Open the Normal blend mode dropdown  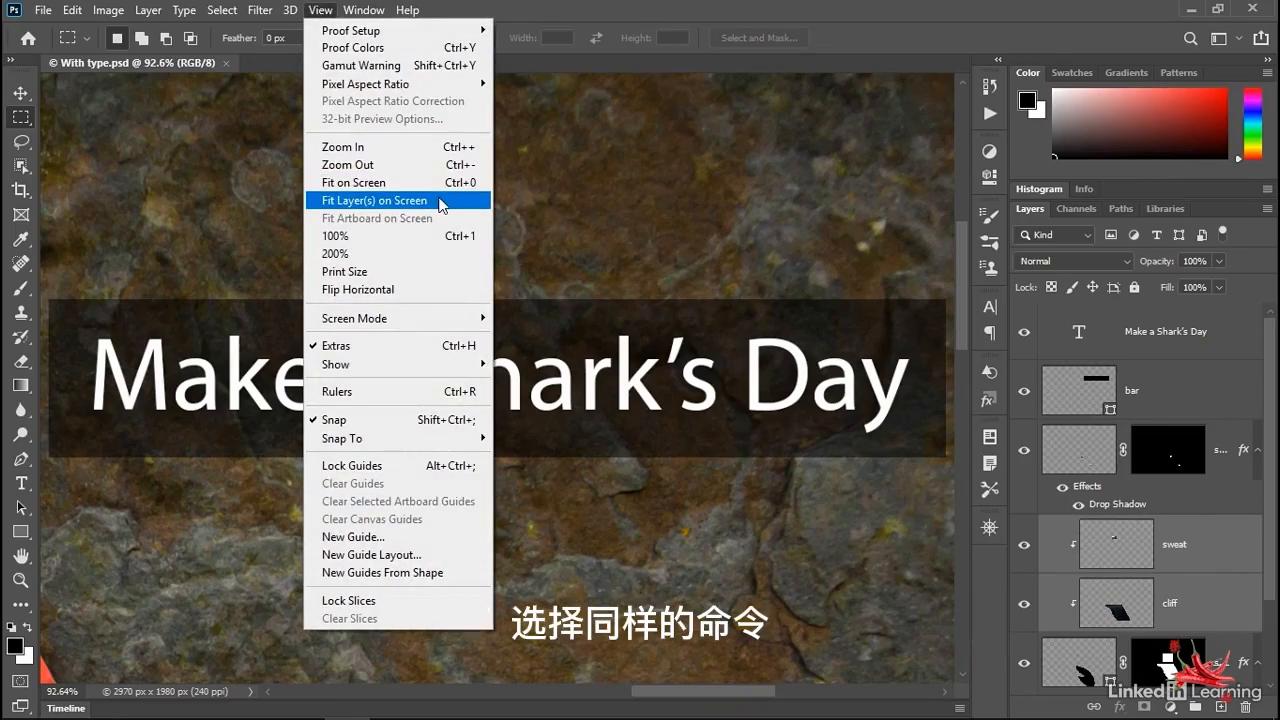coord(1074,261)
